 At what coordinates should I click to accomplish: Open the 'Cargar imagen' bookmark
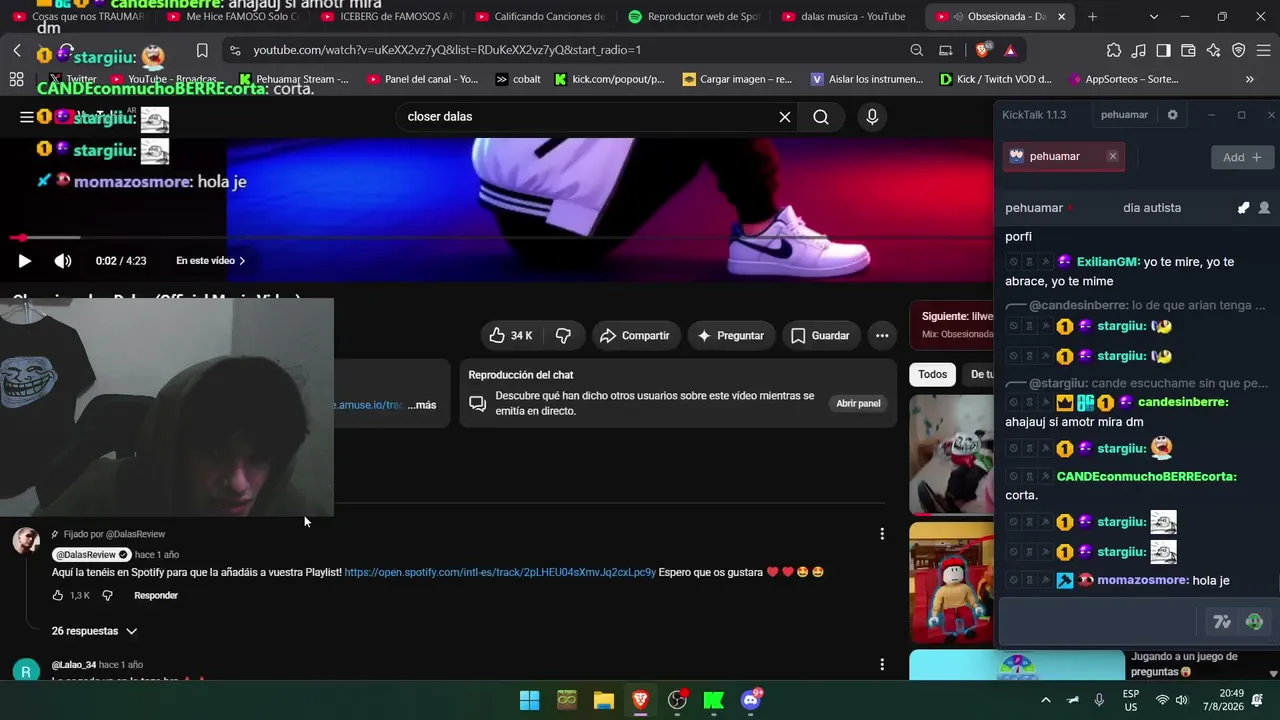click(x=738, y=79)
